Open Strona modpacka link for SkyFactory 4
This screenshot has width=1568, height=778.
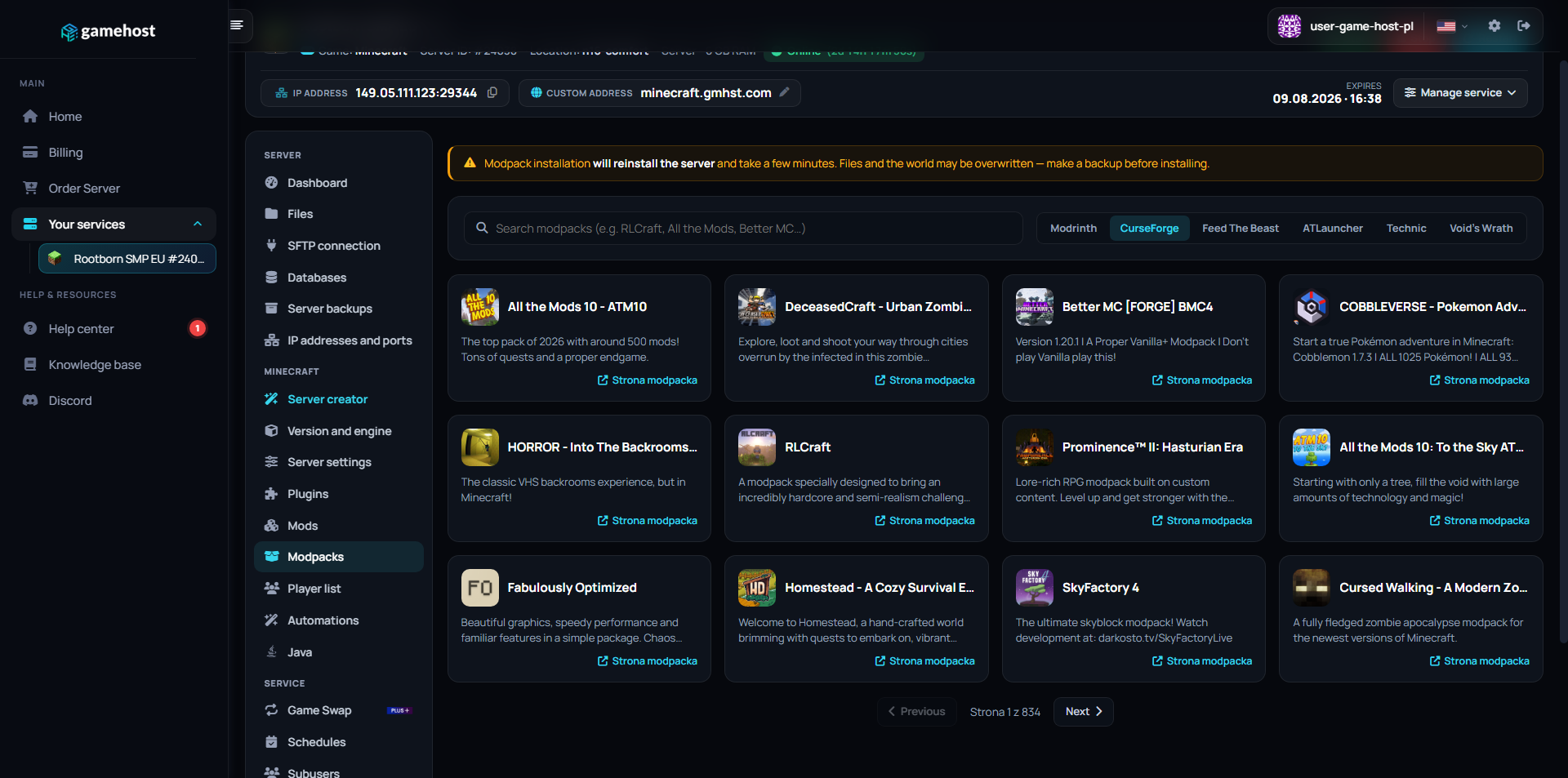1202,661
